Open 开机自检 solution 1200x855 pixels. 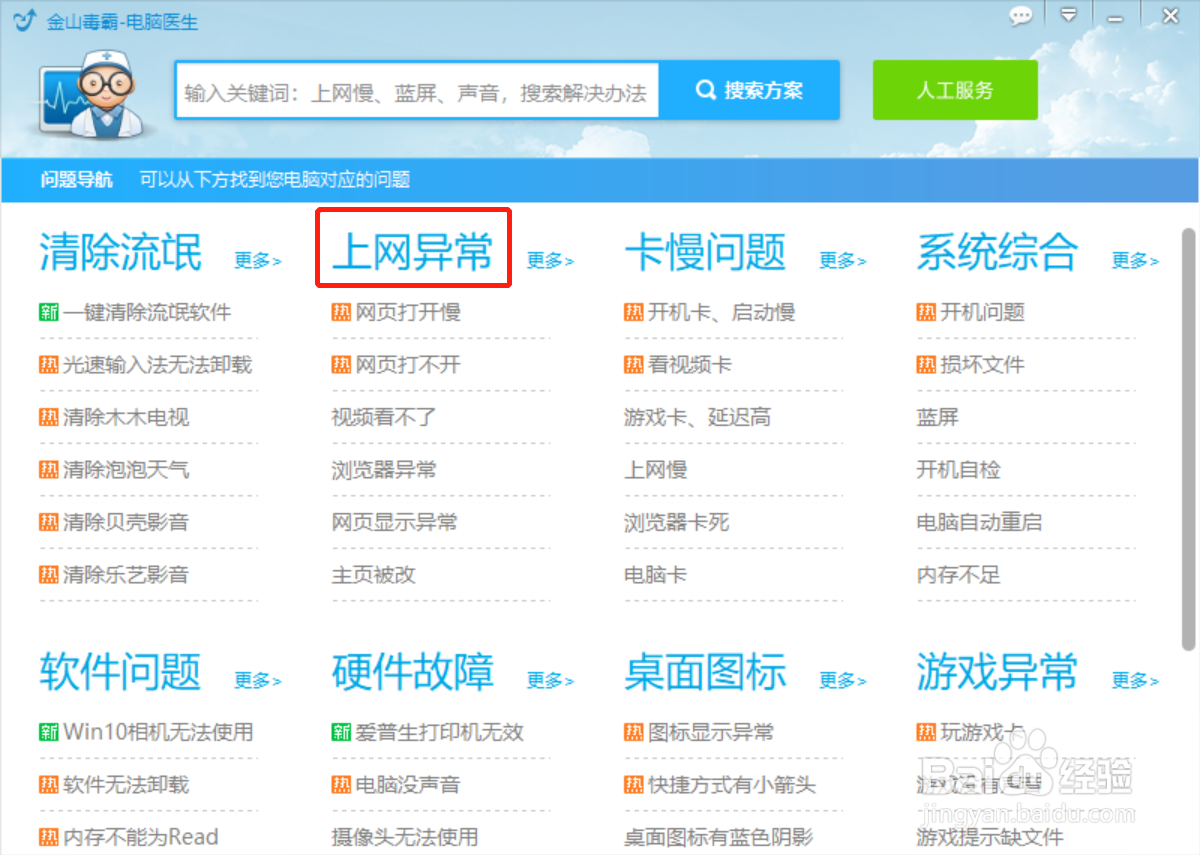958,470
